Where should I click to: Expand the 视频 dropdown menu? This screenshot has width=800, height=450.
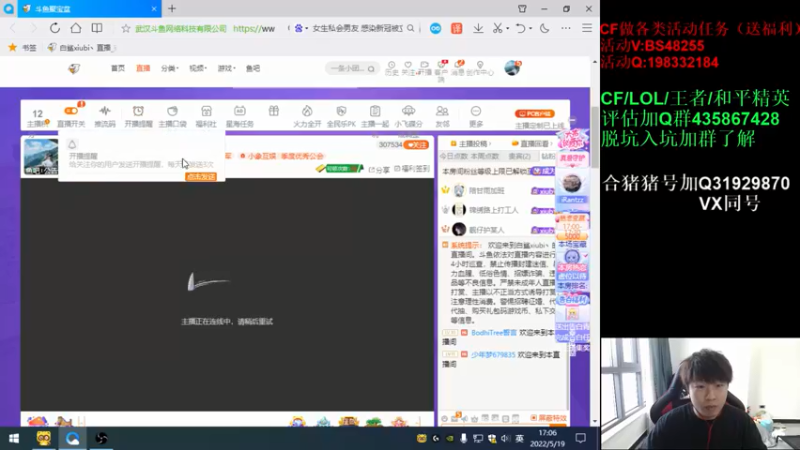[198, 68]
